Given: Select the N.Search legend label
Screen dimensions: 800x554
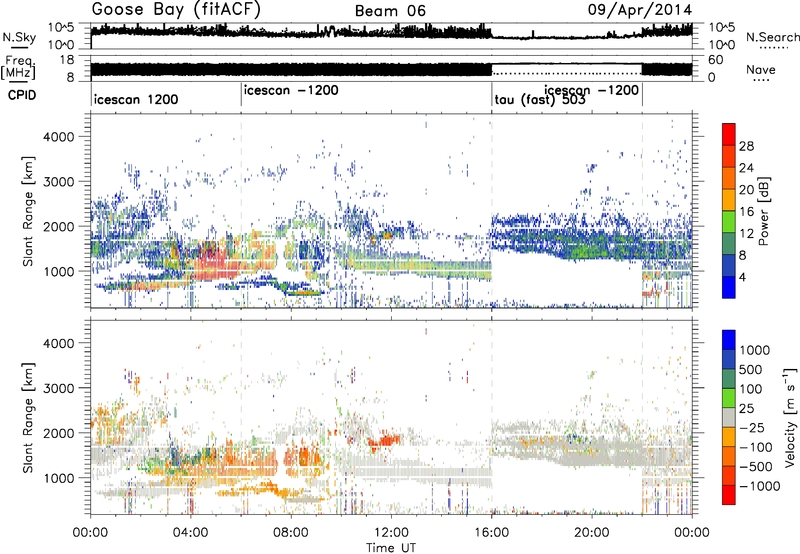Looking at the screenshot, I should pos(773,37).
